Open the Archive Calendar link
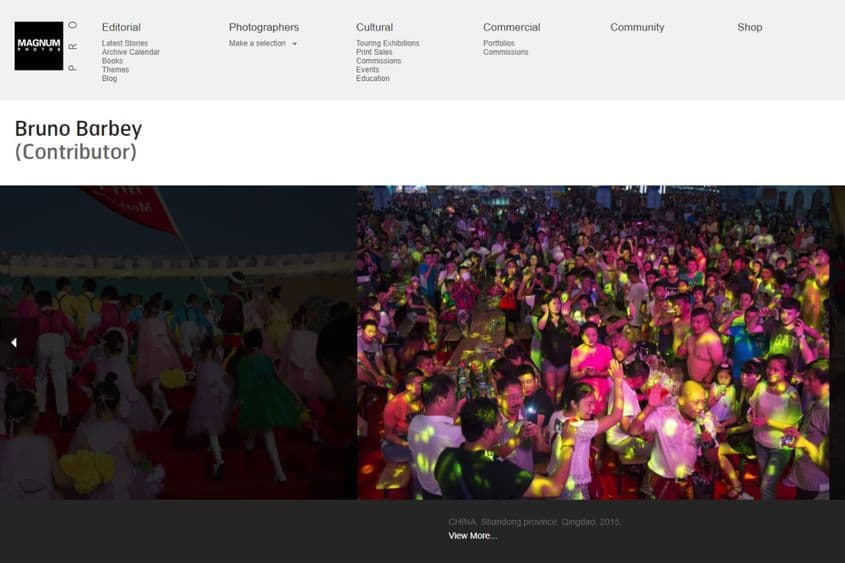 [x=130, y=52]
